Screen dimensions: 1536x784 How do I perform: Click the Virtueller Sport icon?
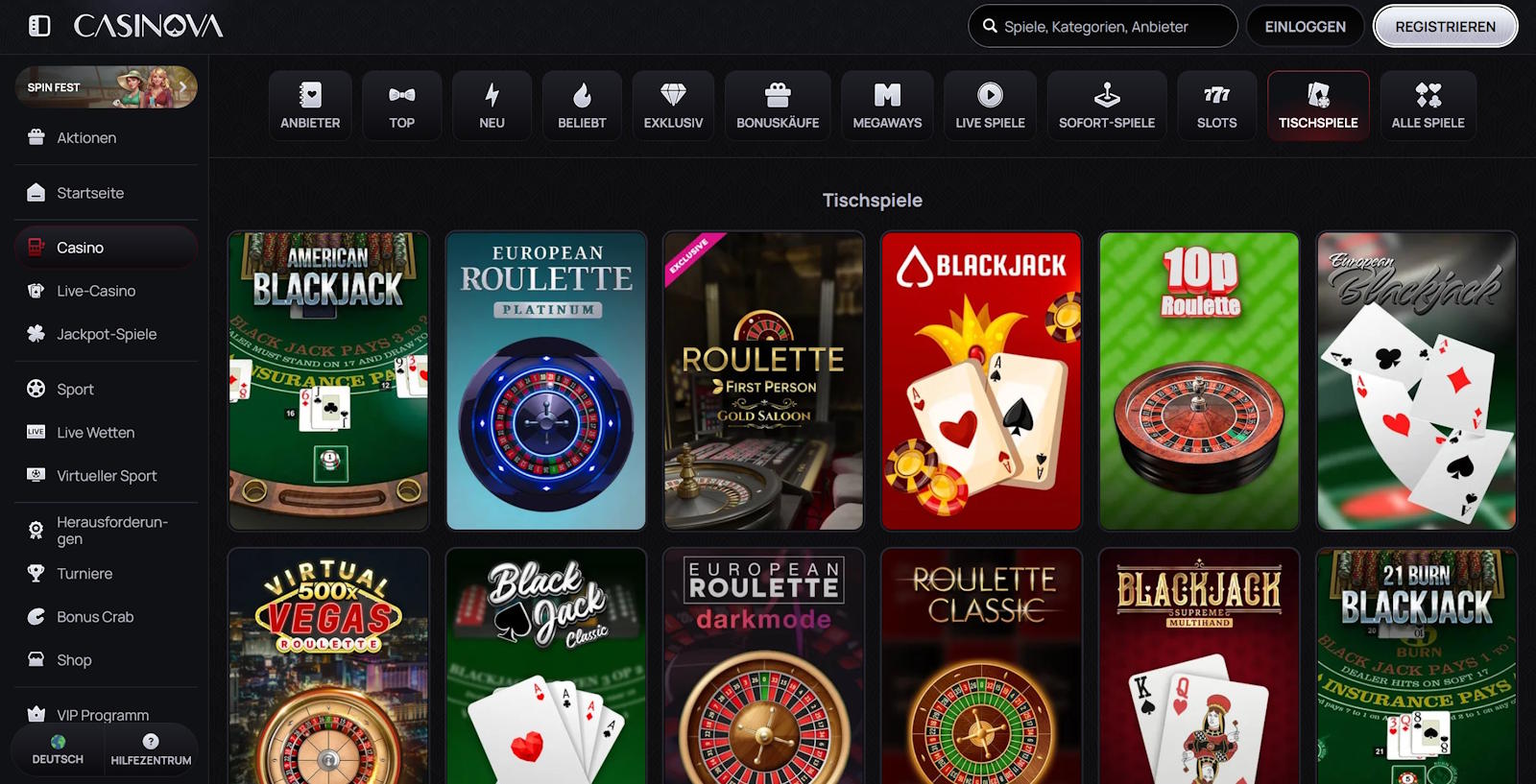coord(36,475)
